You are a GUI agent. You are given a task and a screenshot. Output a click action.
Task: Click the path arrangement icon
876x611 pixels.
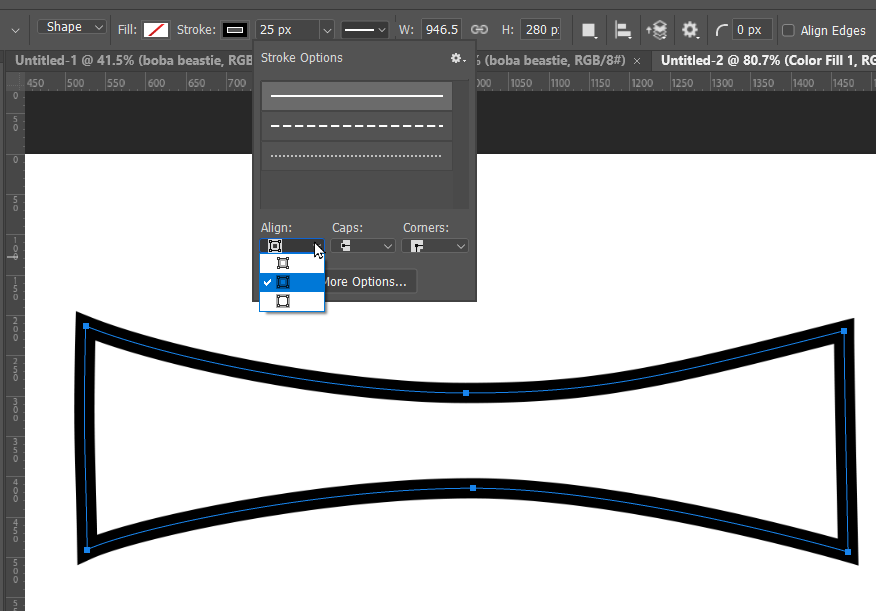point(656,30)
